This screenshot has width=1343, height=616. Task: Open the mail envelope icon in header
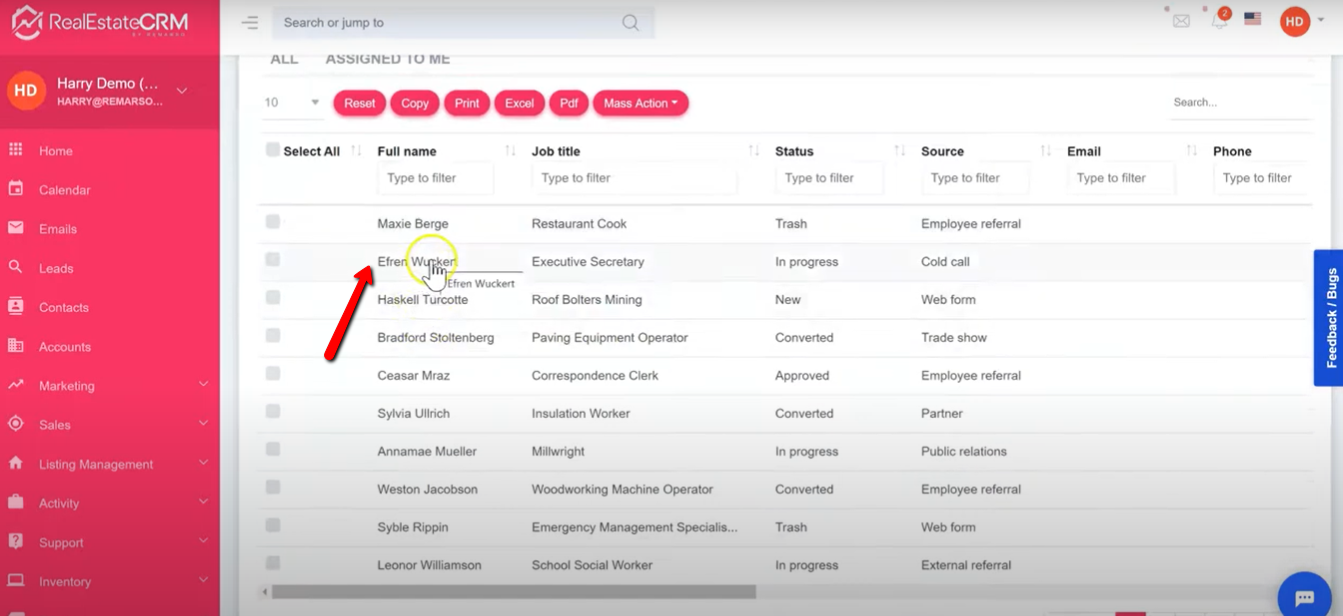click(x=1181, y=21)
